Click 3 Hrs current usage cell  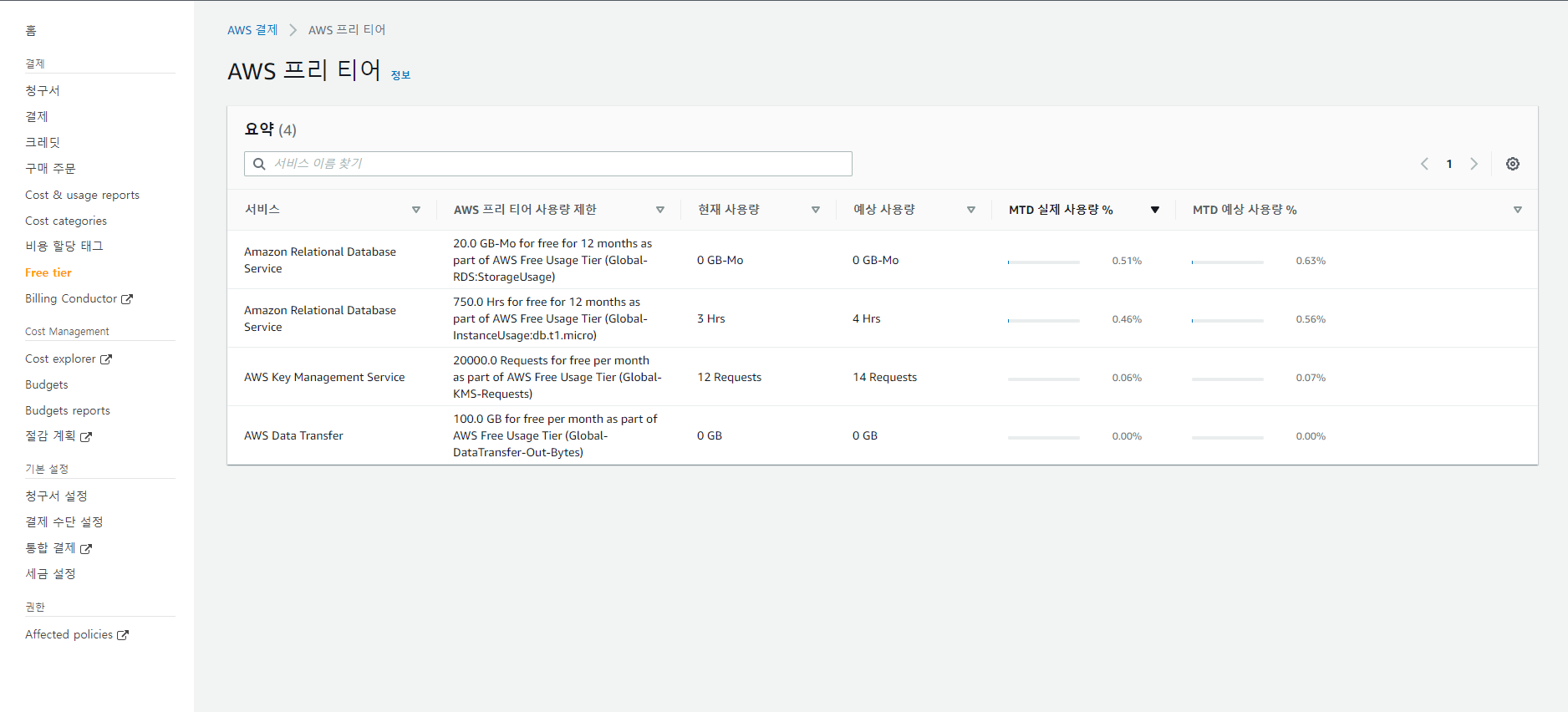click(x=711, y=318)
